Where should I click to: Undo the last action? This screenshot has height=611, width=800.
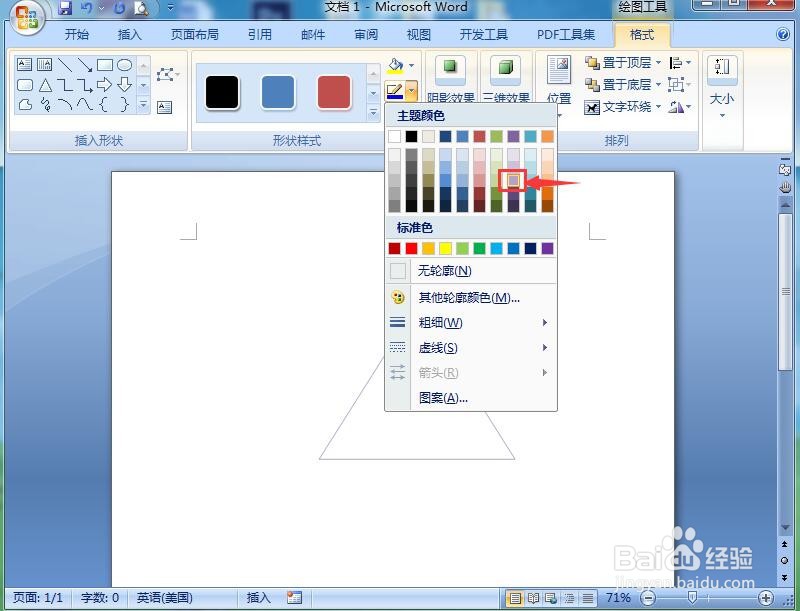[87, 8]
